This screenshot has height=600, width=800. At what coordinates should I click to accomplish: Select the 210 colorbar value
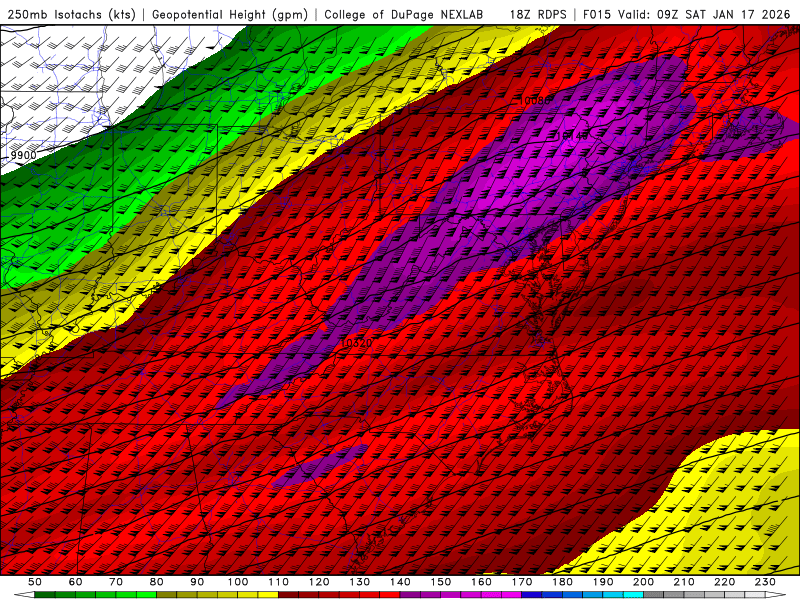(x=684, y=582)
